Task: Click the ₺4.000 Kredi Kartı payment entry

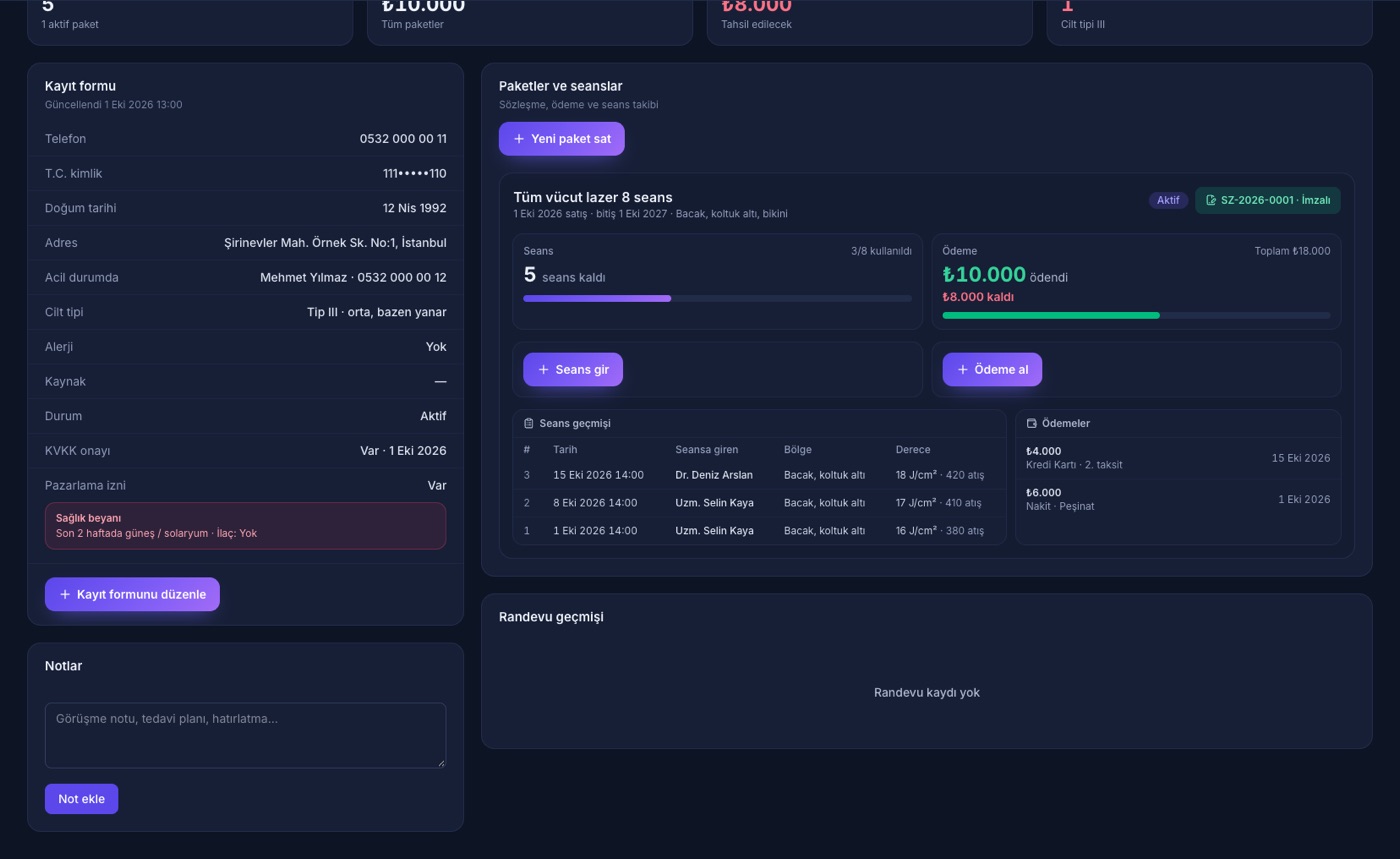Action: point(1178,459)
